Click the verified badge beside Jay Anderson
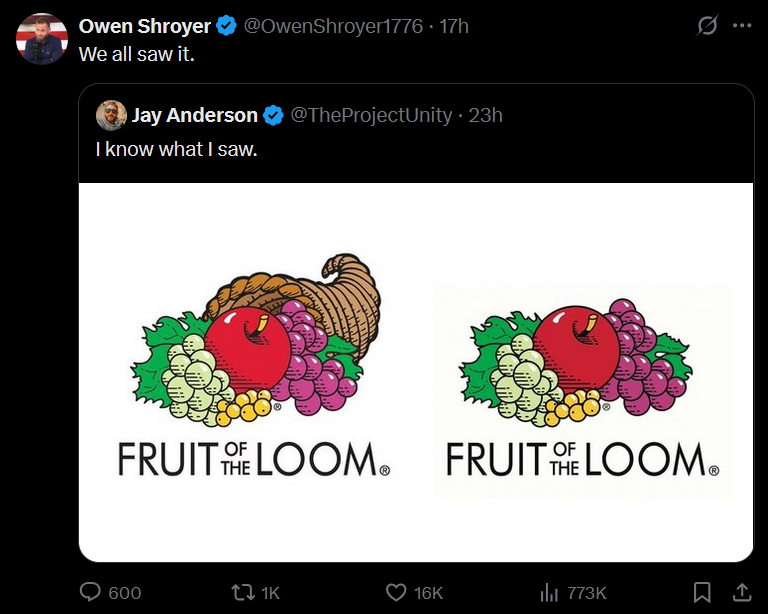Viewport: 768px width, 614px height. point(273,115)
